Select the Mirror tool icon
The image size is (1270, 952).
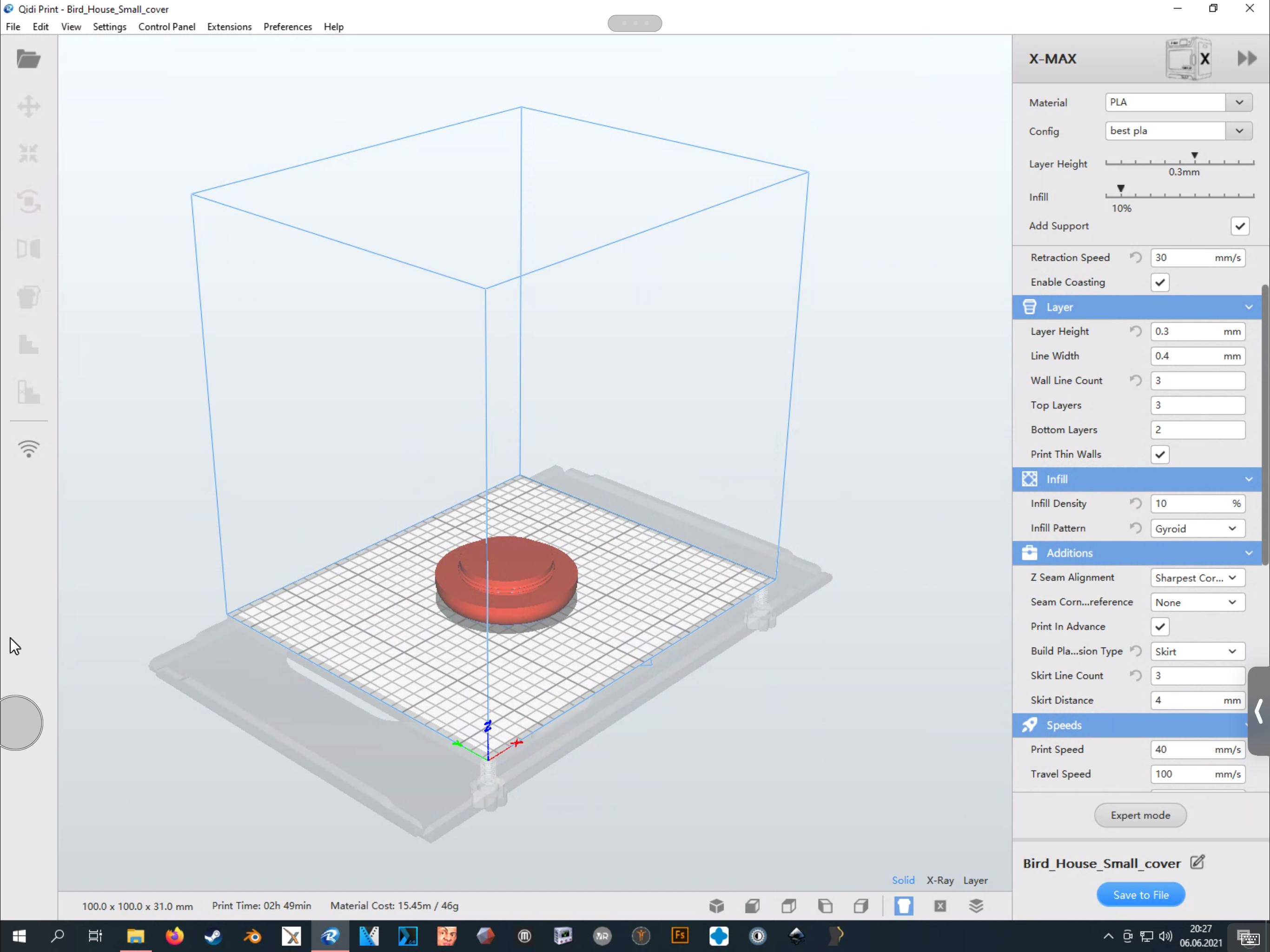click(x=28, y=249)
